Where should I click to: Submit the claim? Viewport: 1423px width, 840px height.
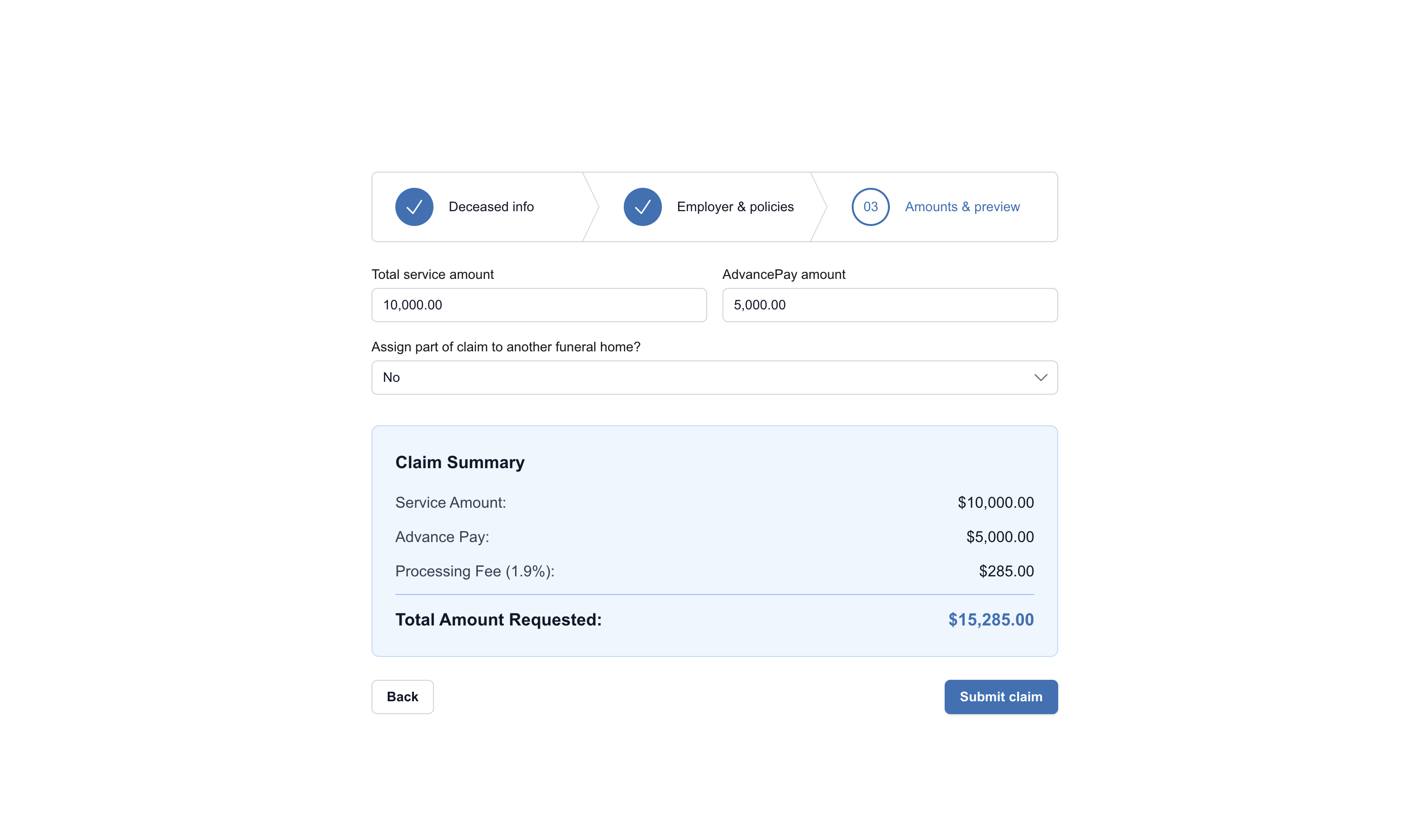point(1001,697)
